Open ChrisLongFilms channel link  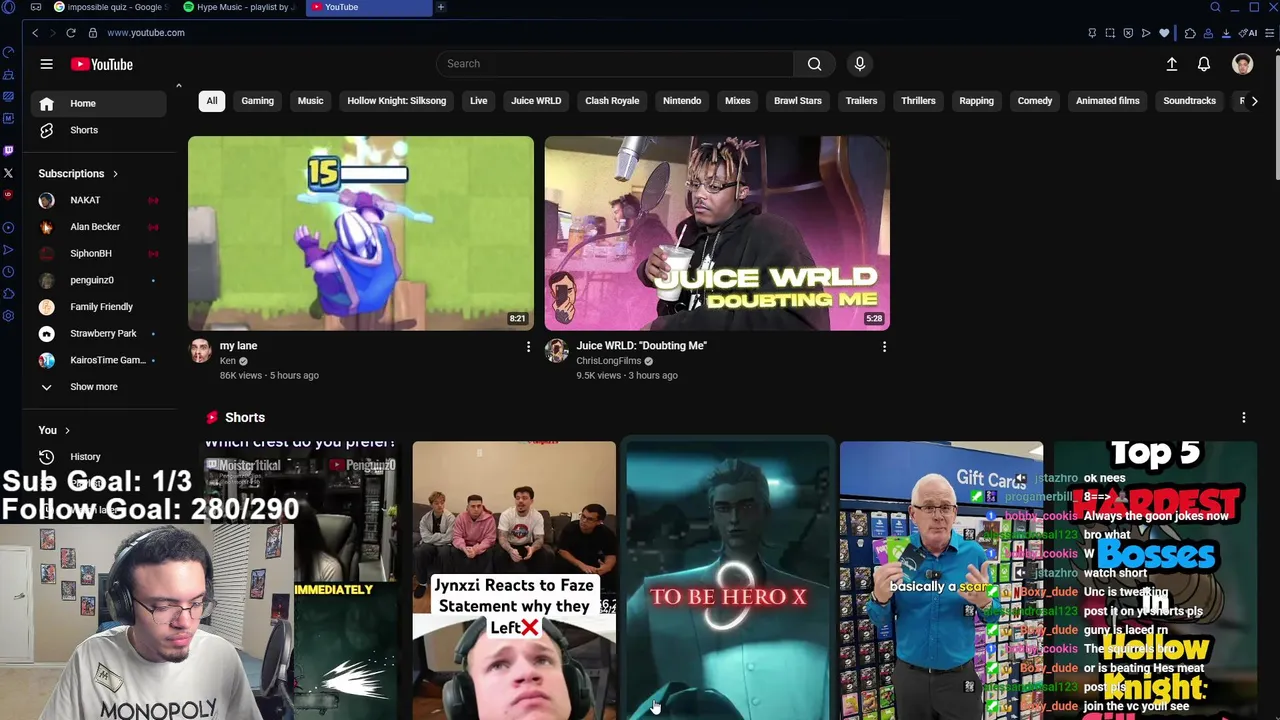(608, 361)
